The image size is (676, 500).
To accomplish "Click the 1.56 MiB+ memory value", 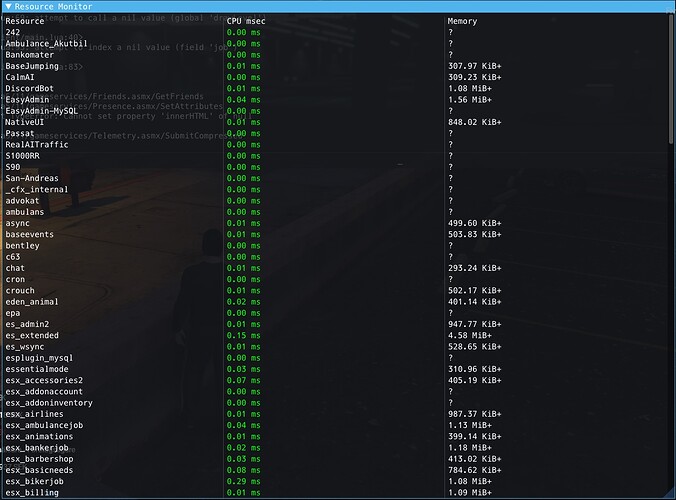I will 470,100.
